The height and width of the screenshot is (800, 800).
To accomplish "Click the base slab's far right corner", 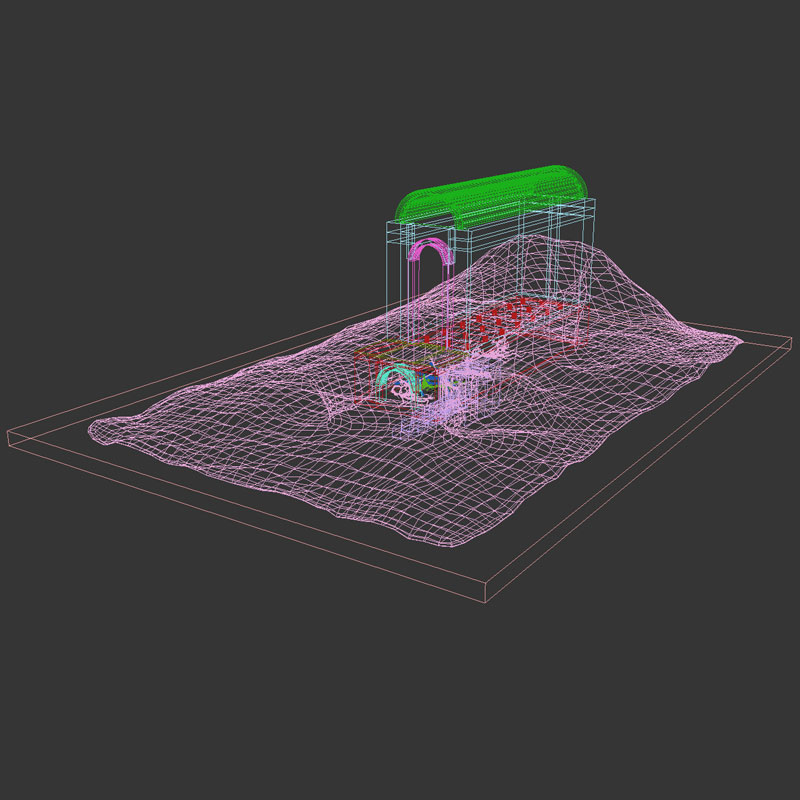I will tap(790, 343).
